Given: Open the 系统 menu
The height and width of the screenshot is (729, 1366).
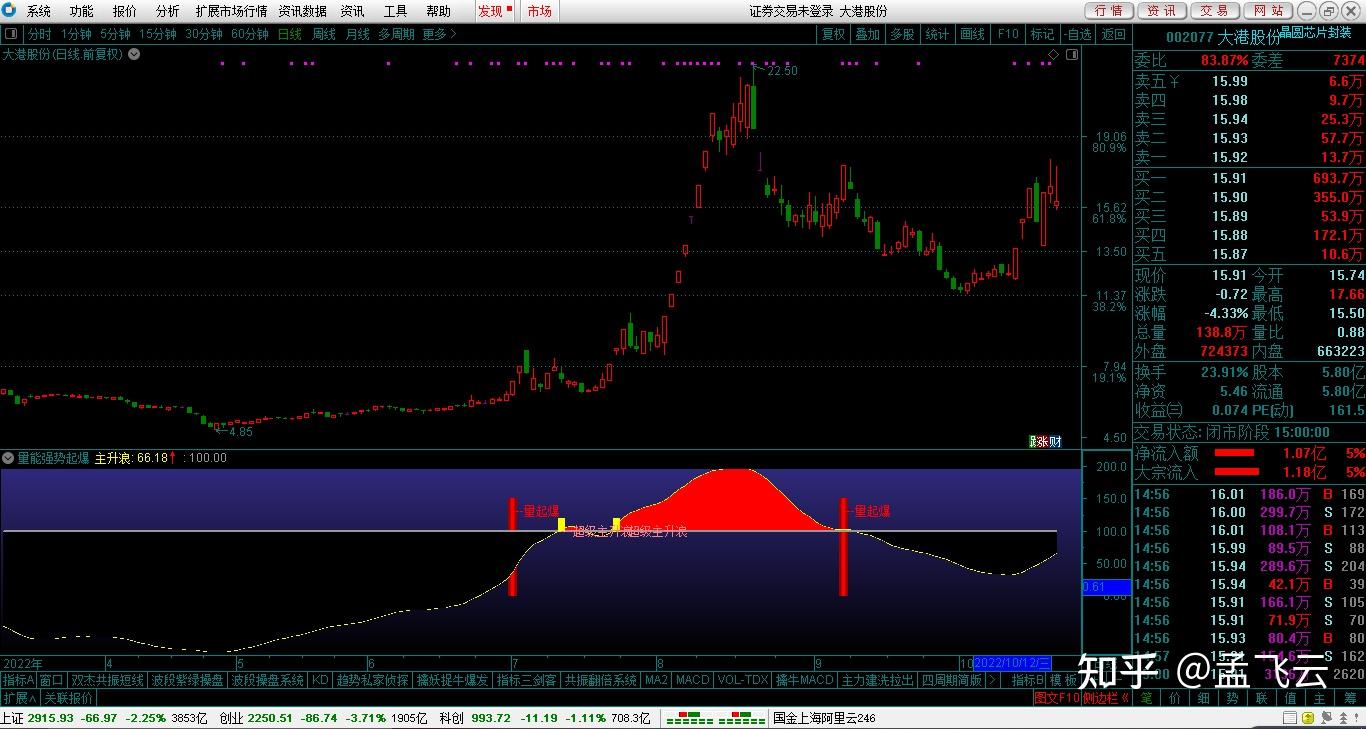Looking at the screenshot, I should [x=39, y=11].
